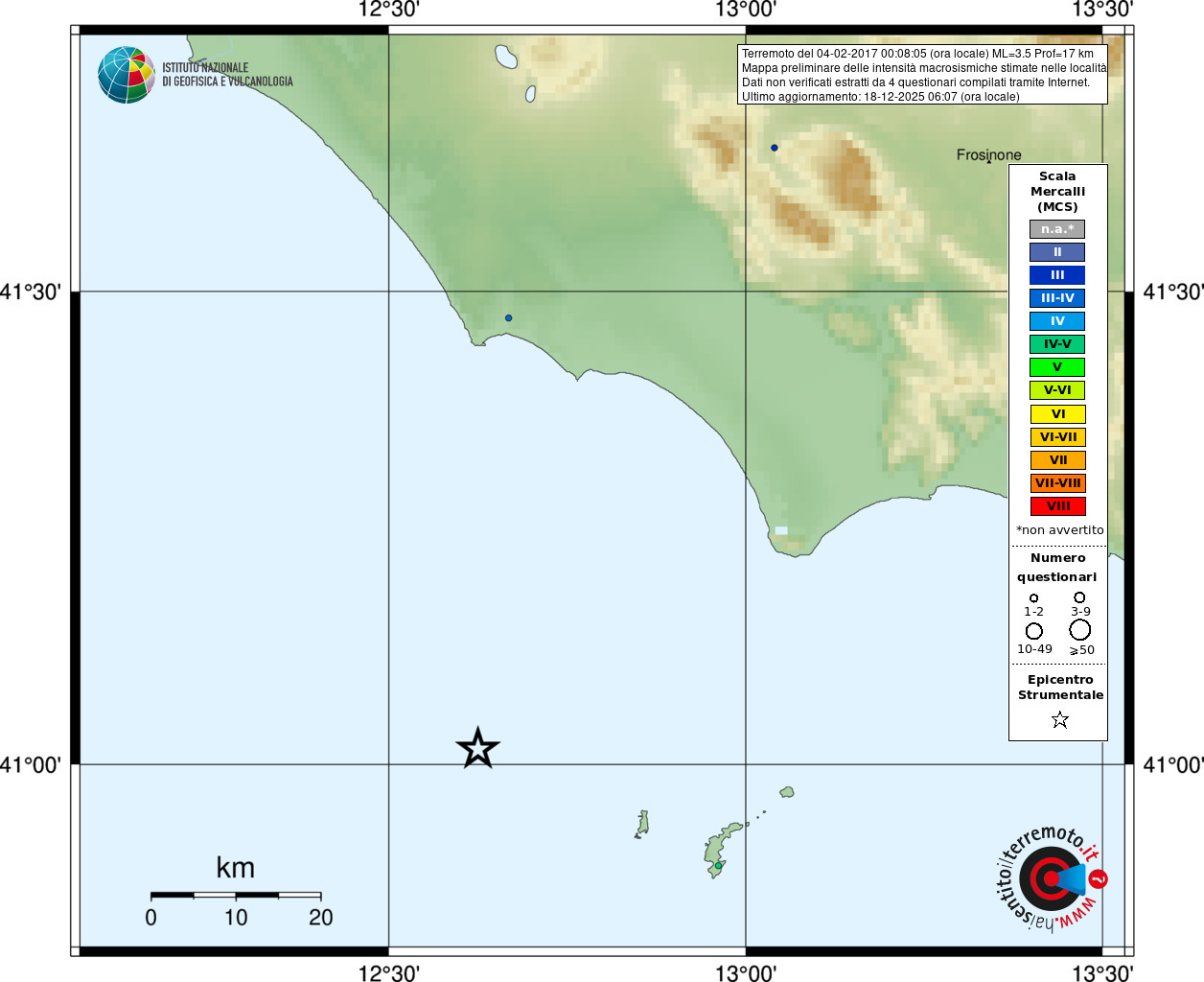Select the blue dot on the coast
1204x982 pixels.
click(508, 317)
